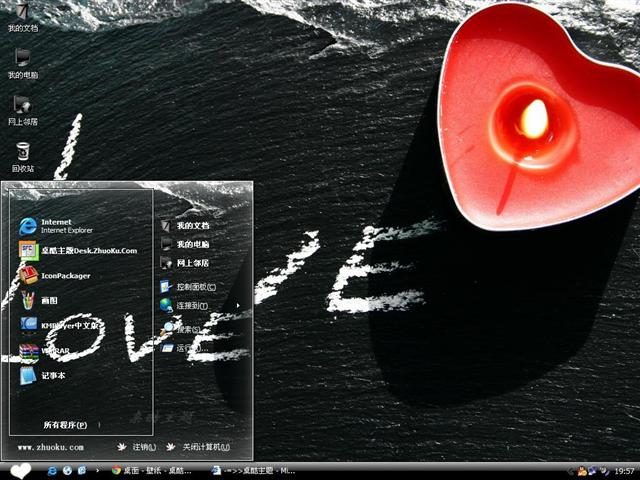
Task: Open 运行(R)... run dialog entry
Action: pos(184,348)
